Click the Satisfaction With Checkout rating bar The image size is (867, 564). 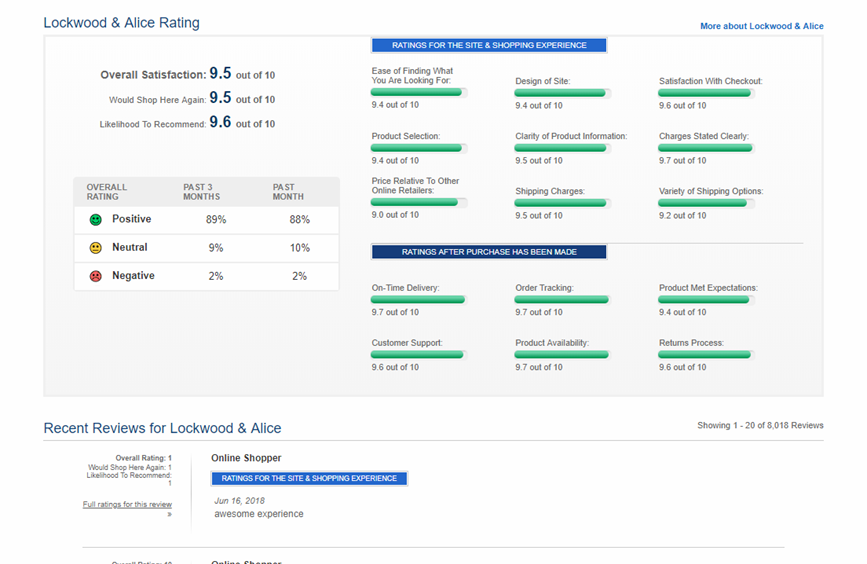coord(706,93)
